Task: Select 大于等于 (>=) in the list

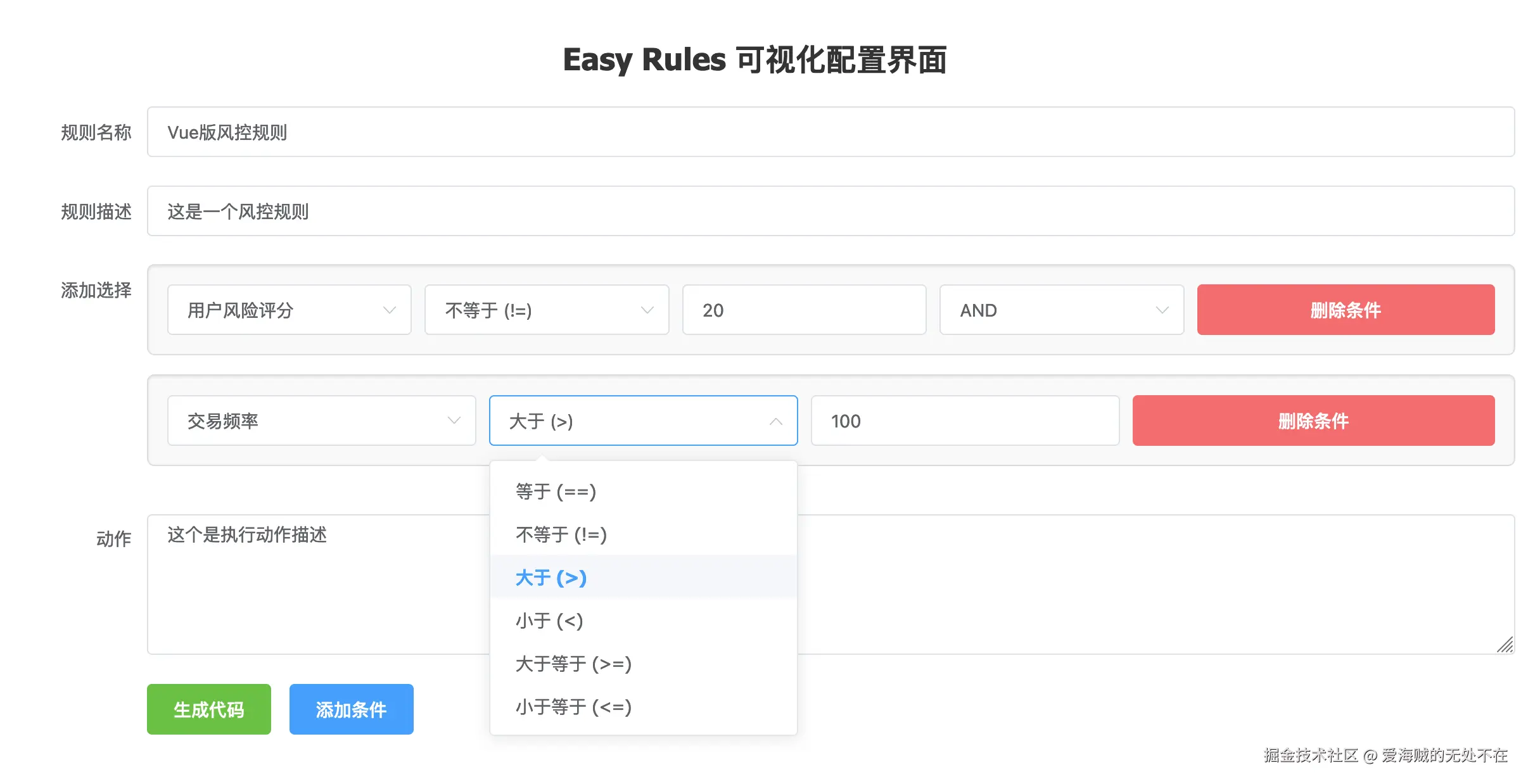Action: pyautogui.click(x=573, y=664)
